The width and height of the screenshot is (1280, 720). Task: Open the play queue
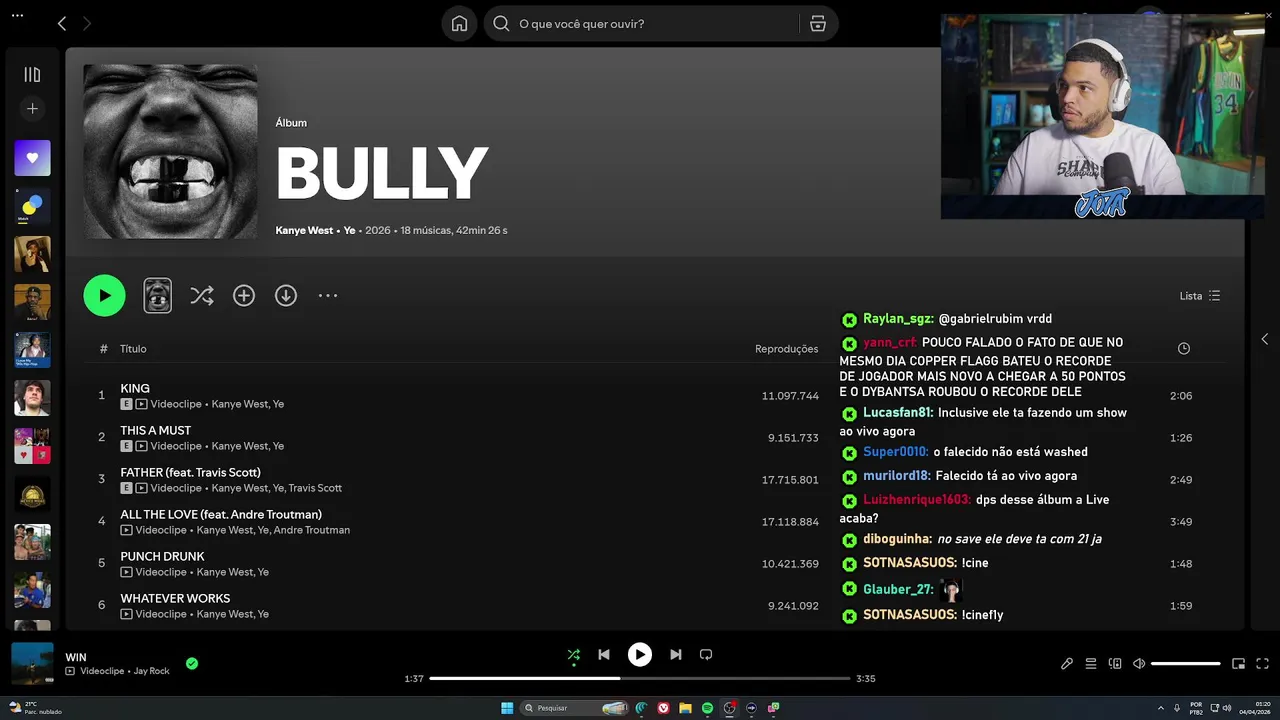pyautogui.click(x=1091, y=663)
